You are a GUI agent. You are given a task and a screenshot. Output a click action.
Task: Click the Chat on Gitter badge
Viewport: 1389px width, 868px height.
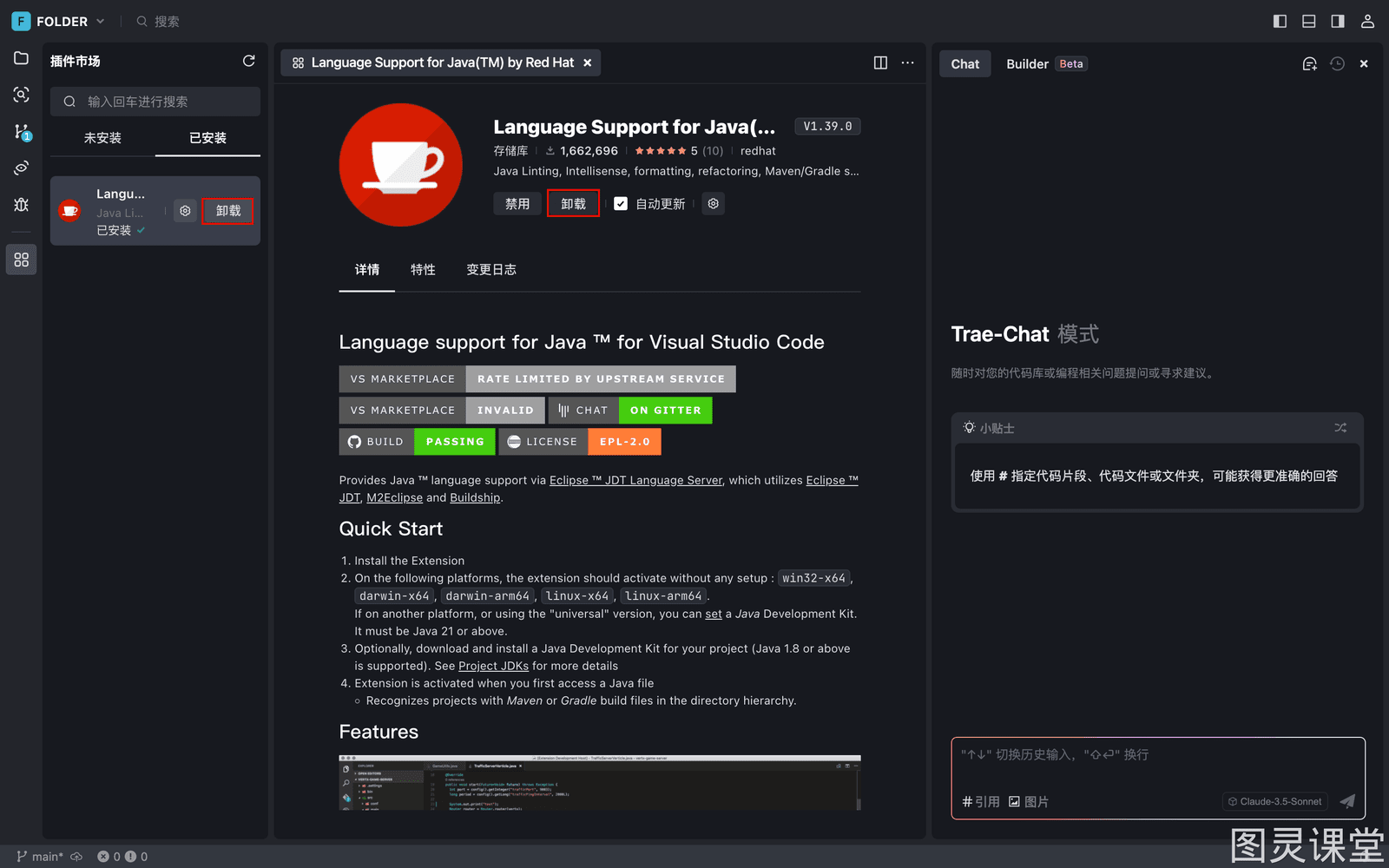pos(630,410)
